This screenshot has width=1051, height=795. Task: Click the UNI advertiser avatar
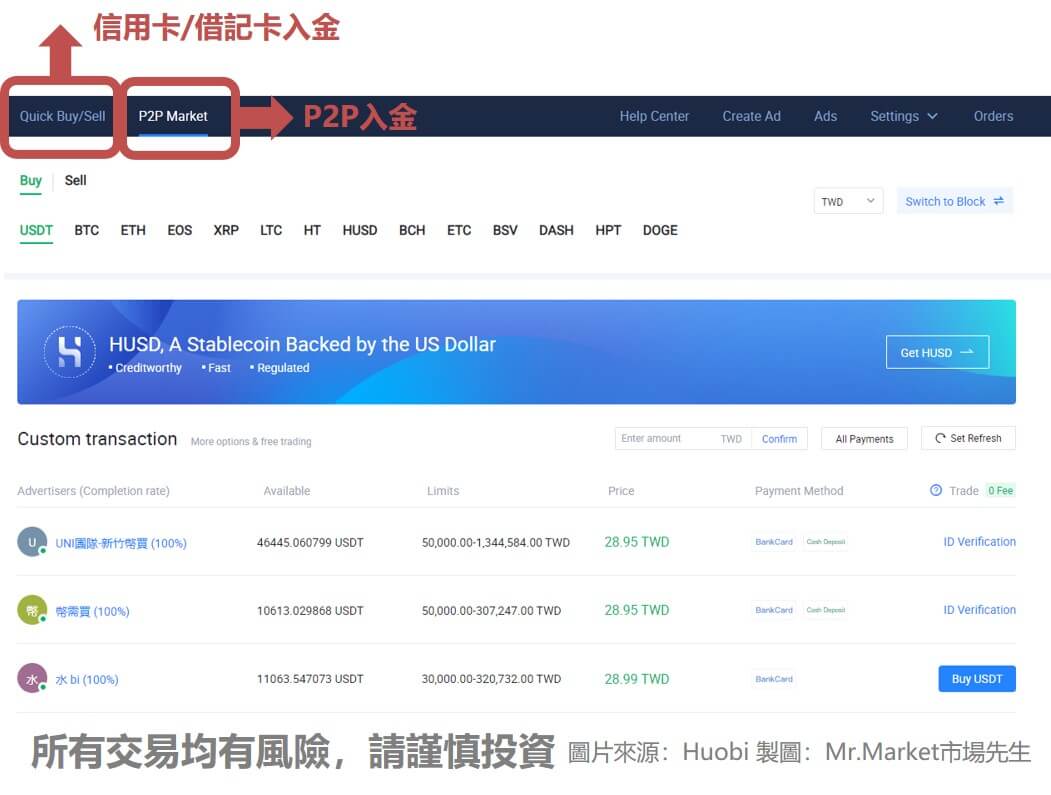point(32,542)
